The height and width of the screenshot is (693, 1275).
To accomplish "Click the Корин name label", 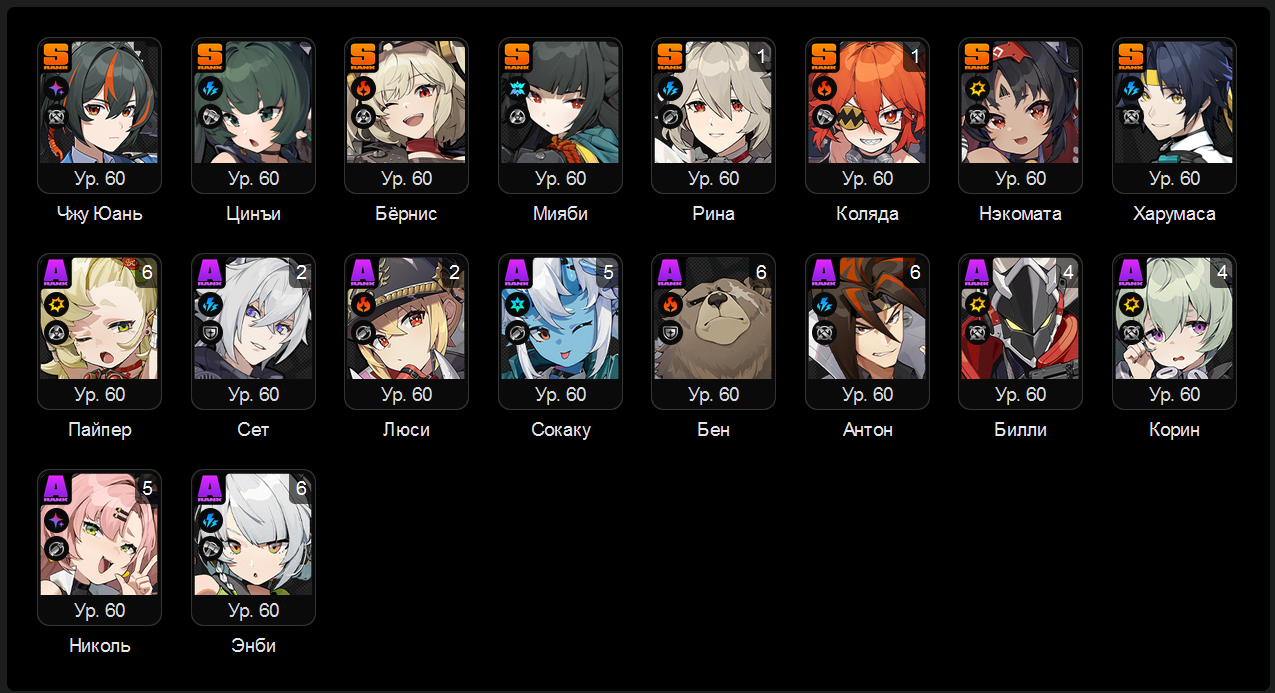I will point(1175,430).
